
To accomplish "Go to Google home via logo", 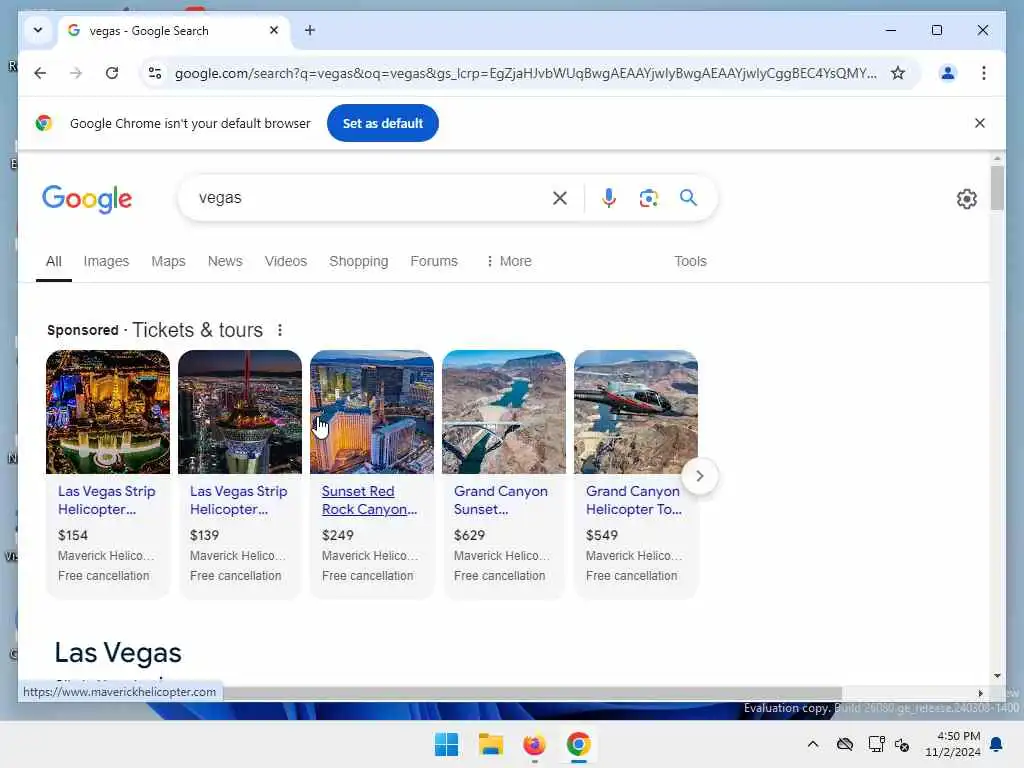I will [x=87, y=199].
